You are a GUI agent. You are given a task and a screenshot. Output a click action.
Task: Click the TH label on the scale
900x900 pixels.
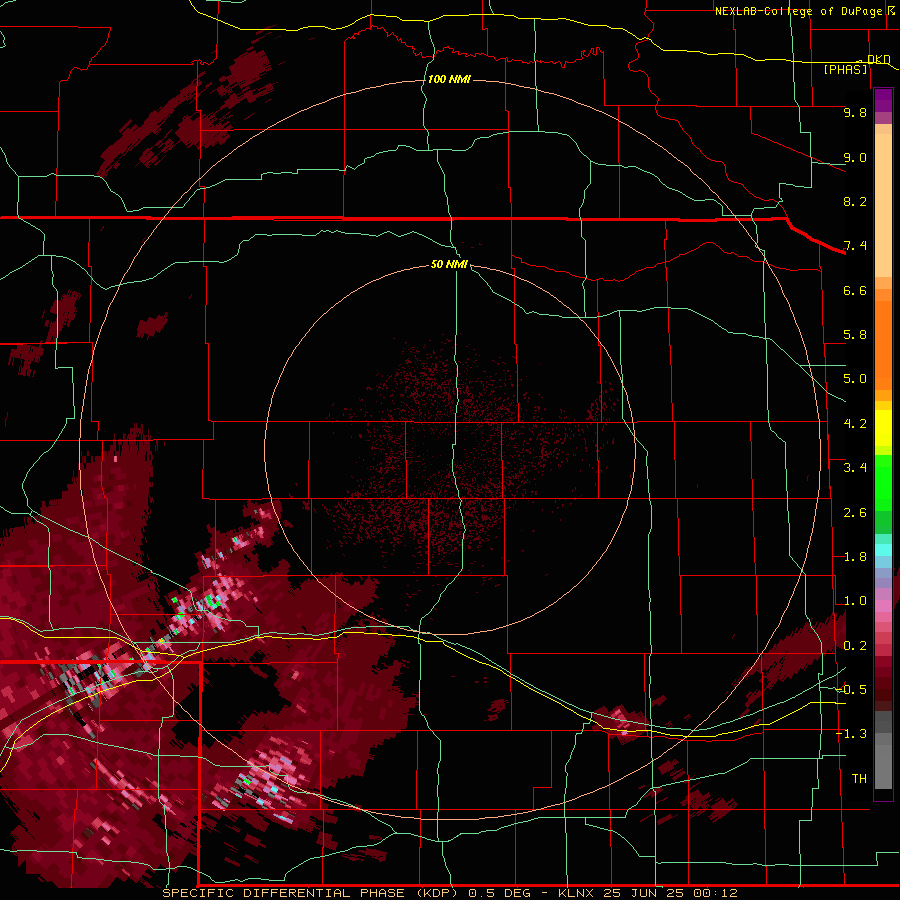(859, 779)
